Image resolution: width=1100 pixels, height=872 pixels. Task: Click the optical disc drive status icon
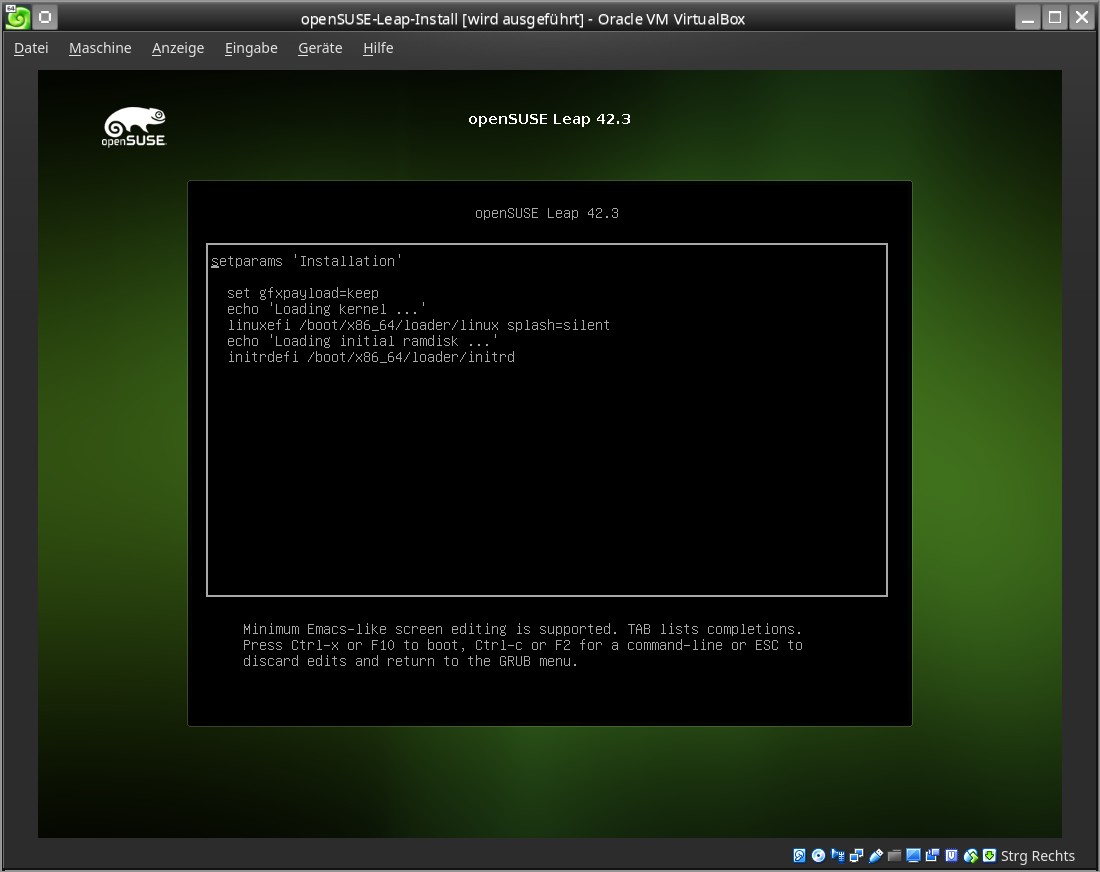818,855
